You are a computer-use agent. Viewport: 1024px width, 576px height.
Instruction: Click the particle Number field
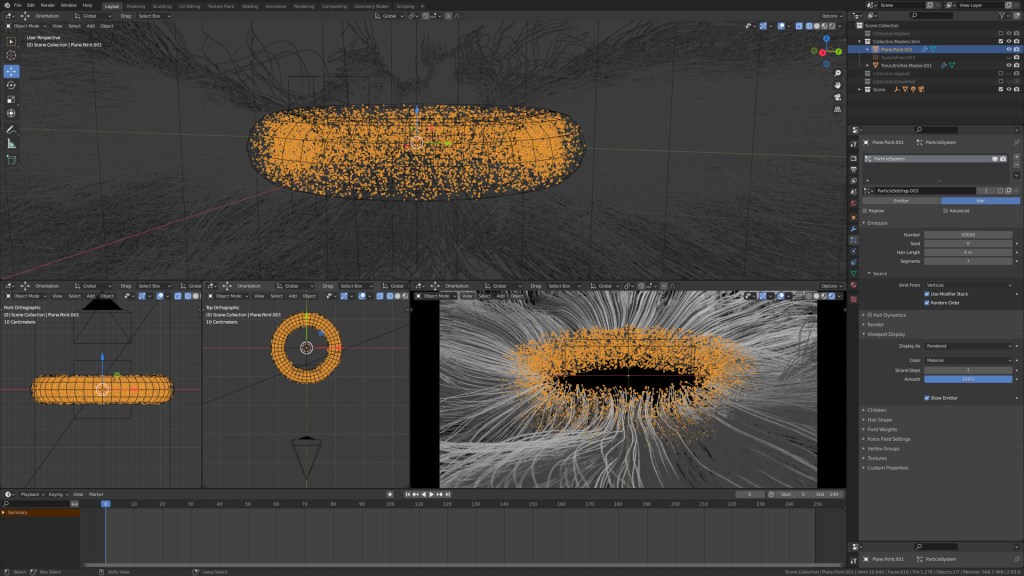[967, 235]
